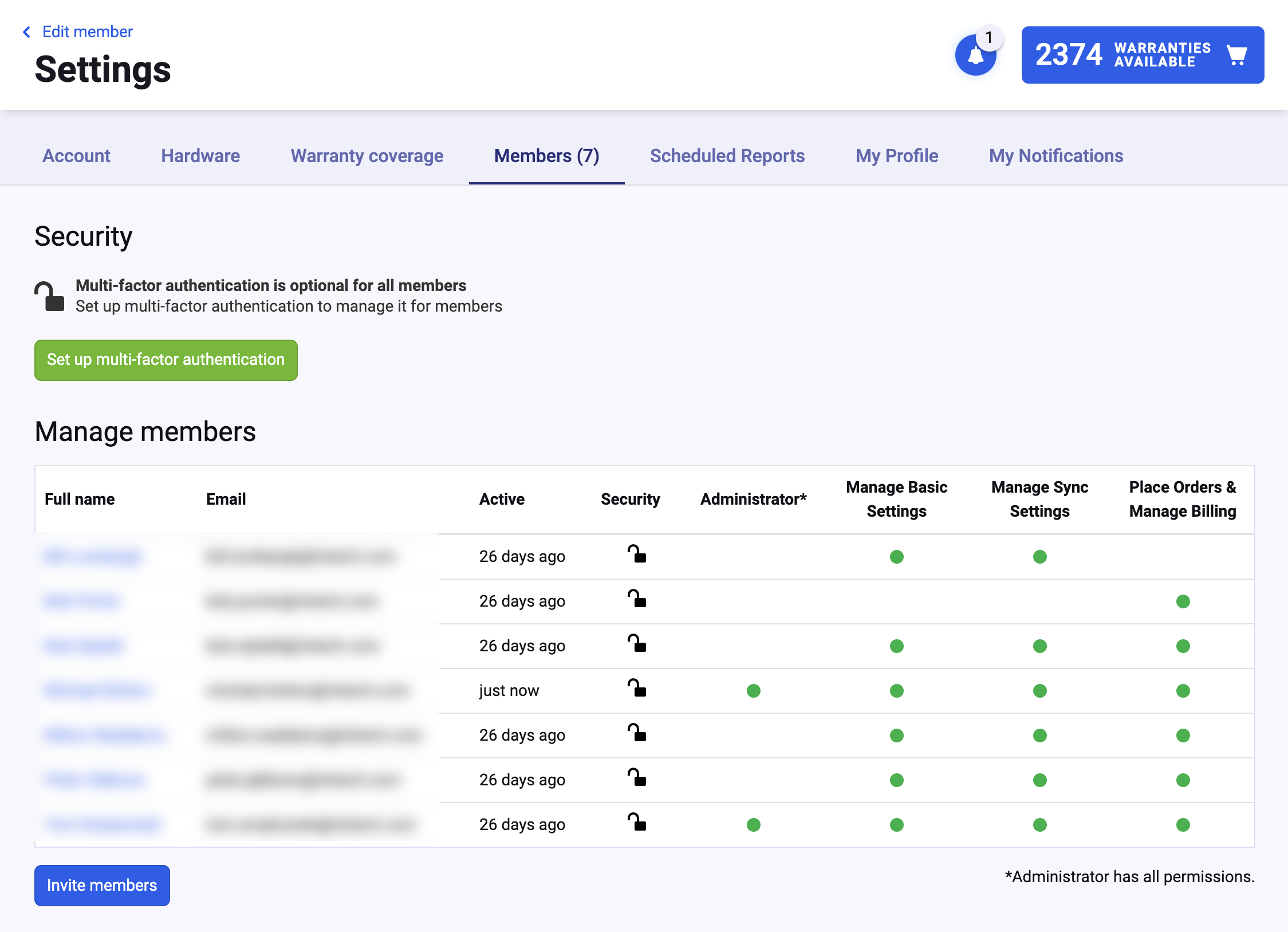Viewport: 1288px width, 932px height.
Task: Follow the Edit member link
Action: 88,32
